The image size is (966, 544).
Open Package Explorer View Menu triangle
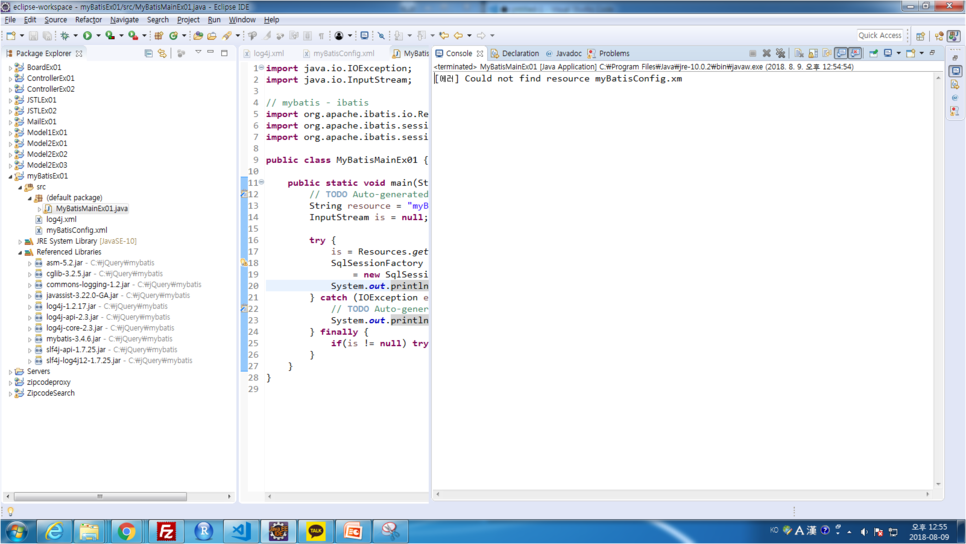[x=198, y=53]
